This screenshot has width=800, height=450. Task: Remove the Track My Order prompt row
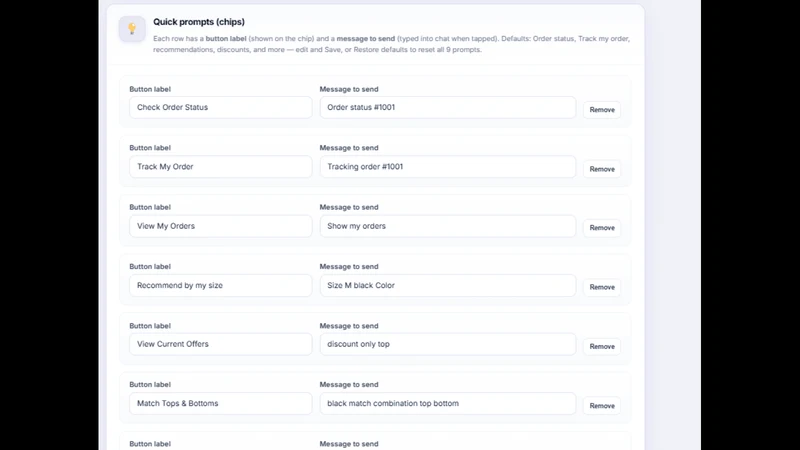click(x=602, y=169)
